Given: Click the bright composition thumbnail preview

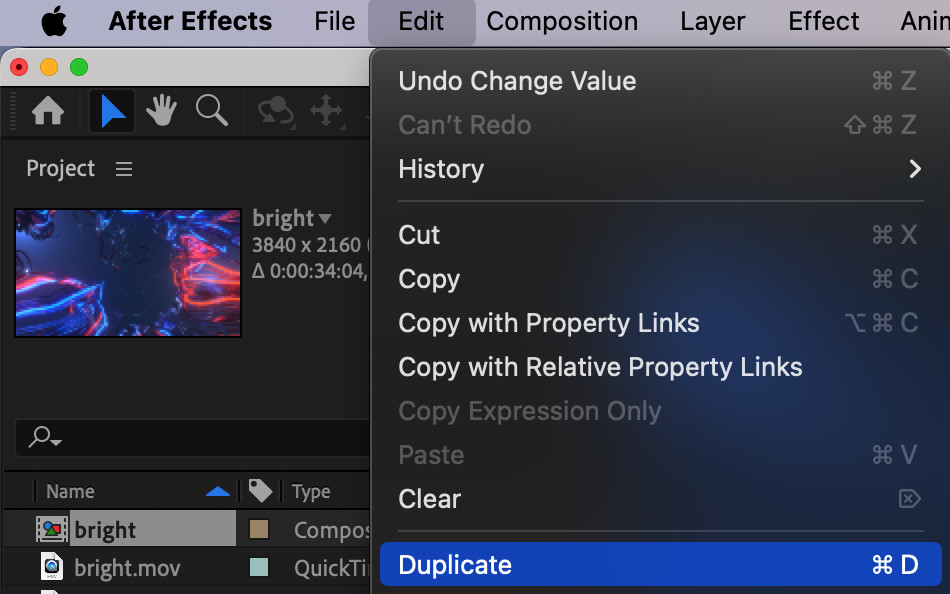Looking at the screenshot, I should [128, 272].
